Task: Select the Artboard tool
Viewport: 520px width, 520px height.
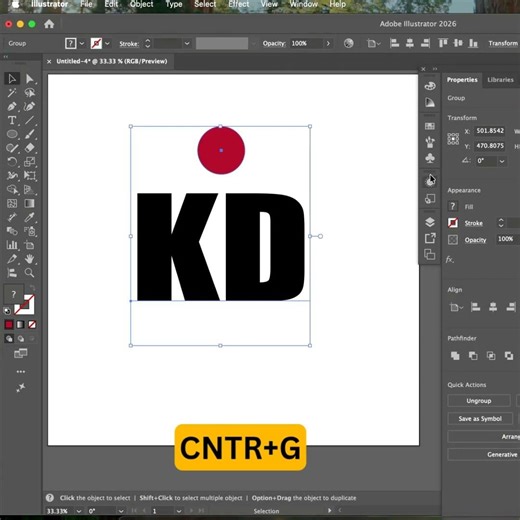Action: 29,245
